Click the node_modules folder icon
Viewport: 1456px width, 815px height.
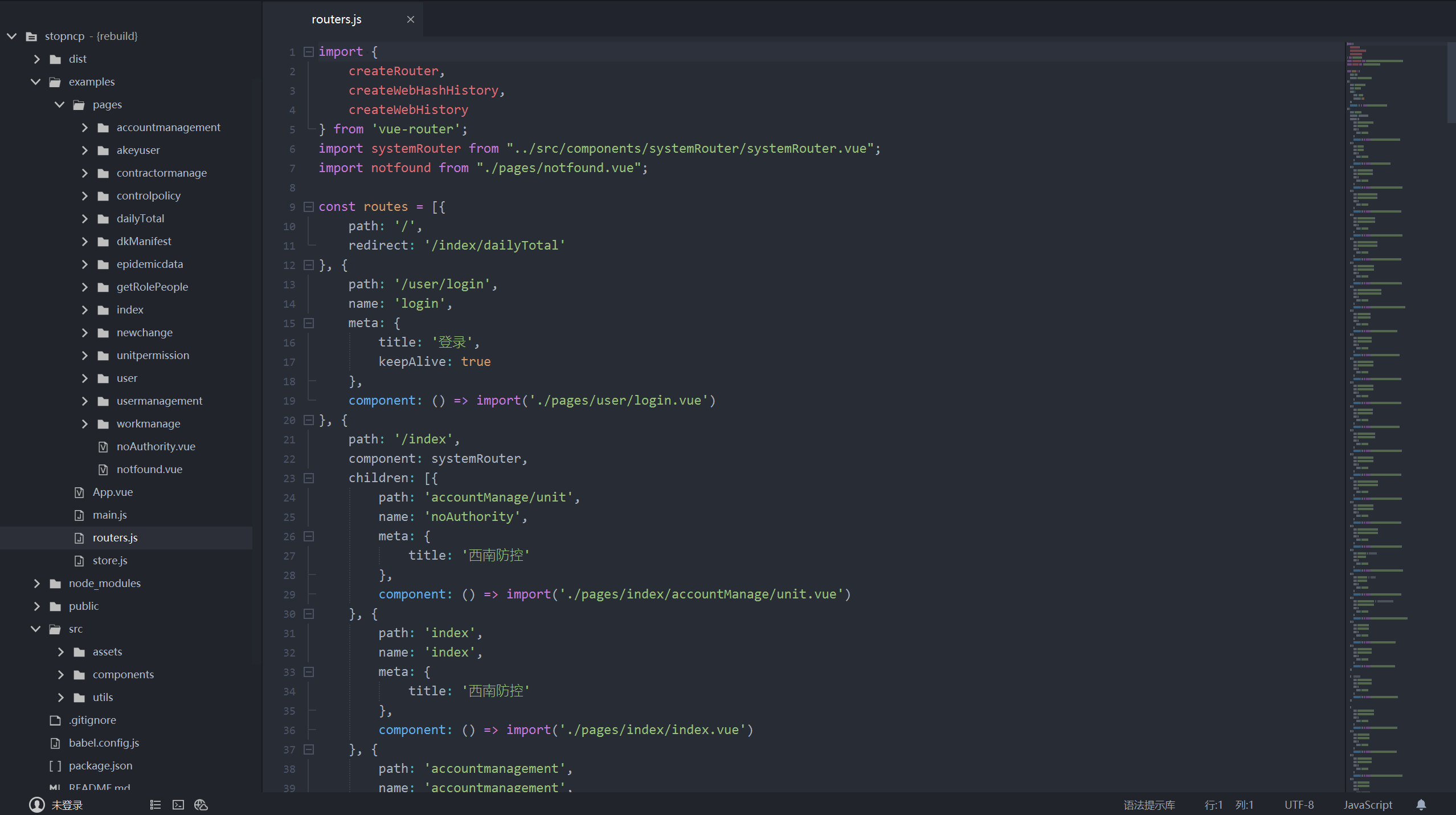coord(55,584)
